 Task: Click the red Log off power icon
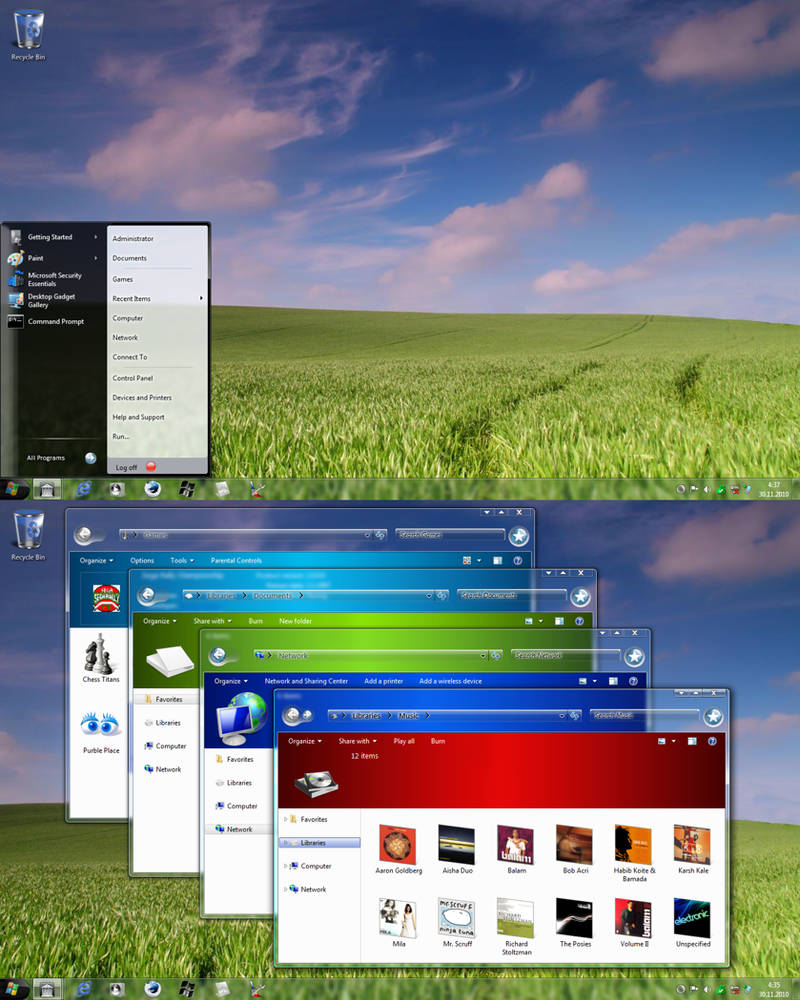coord(151,466)
